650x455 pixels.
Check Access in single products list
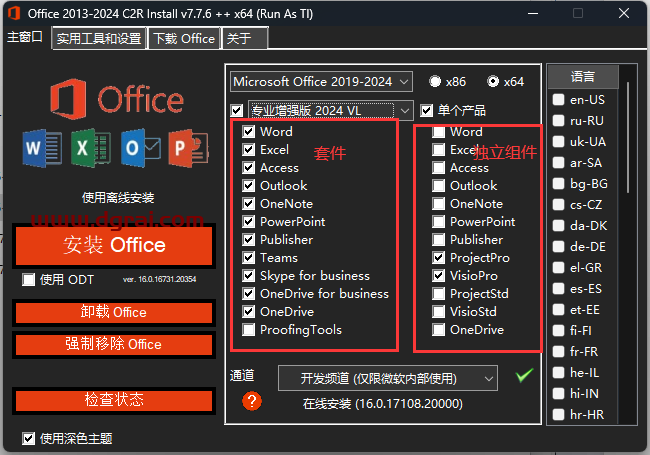pyautogui.click(x=438, y=168)
